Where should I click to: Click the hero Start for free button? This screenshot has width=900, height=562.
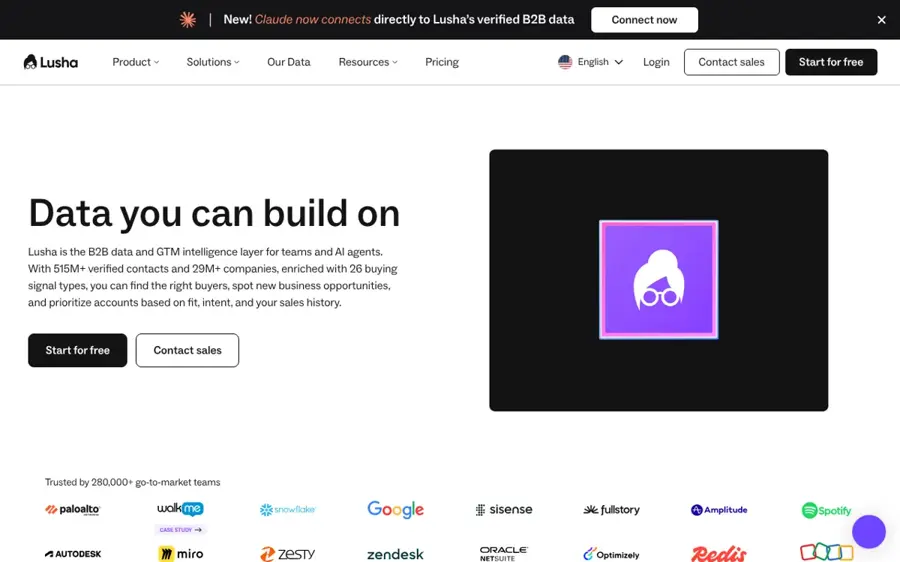(x=77, y=350)
